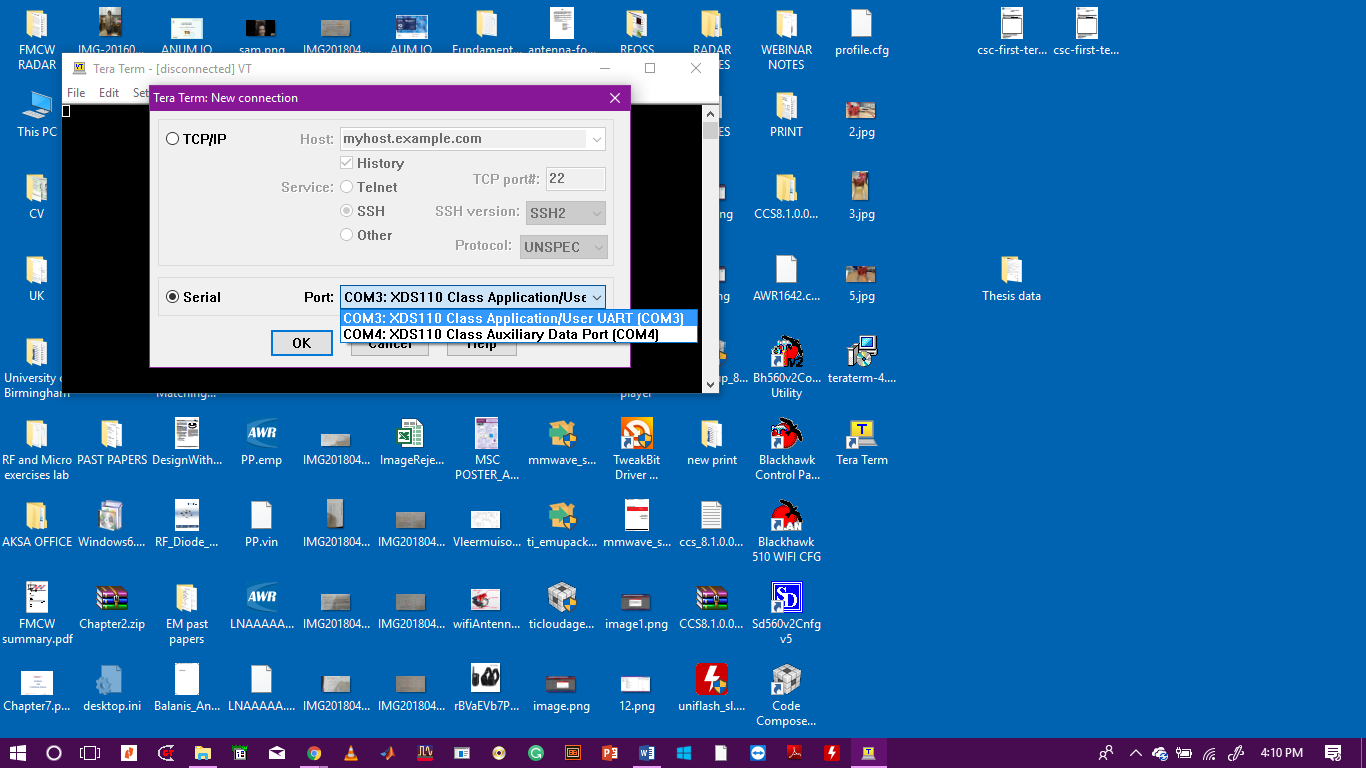Pick COM3 XDS110 Application/User UART
The image size is (1366, 768).
tap(518, 318)
